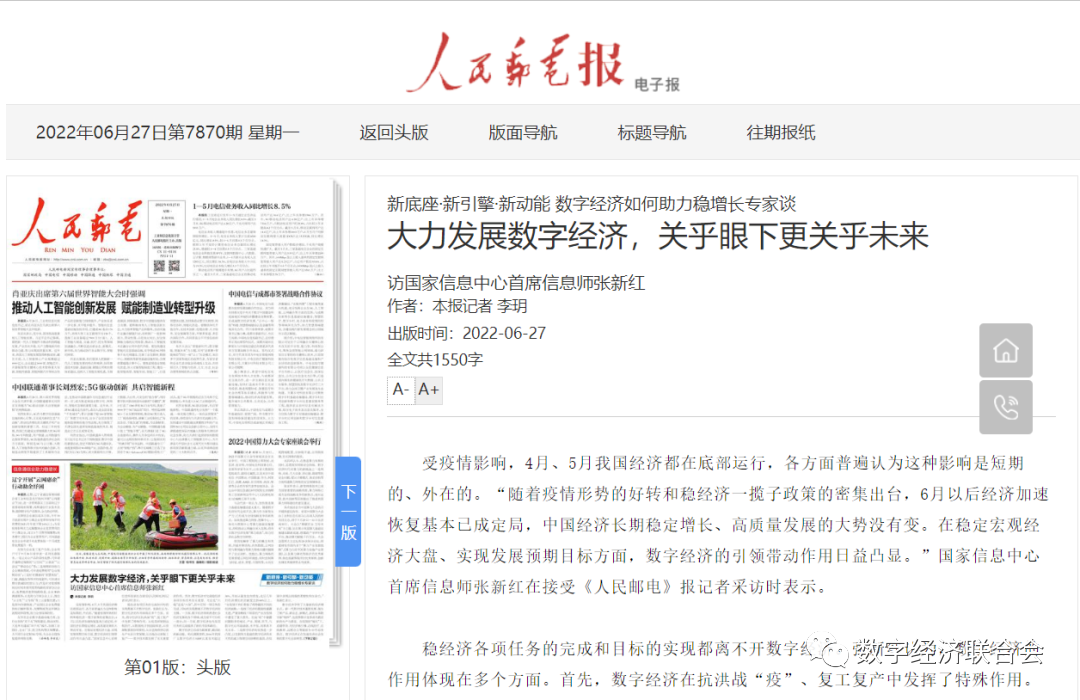
Task: Click the 数字经济联合会 circular watermark logo
Action: coord(833,652)
